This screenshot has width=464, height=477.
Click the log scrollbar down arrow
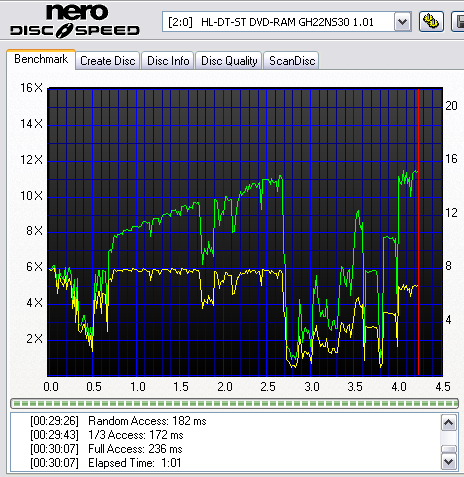[x=448, y=462]
